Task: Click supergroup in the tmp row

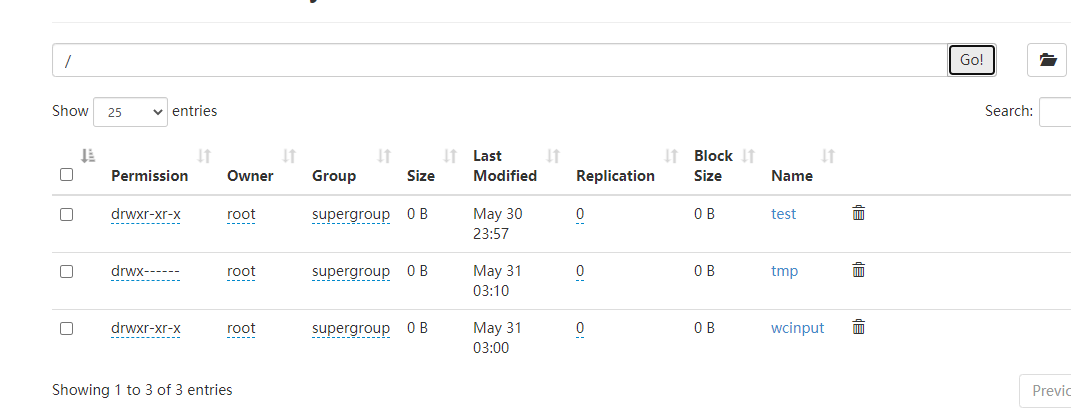Action: coord(351,271)
